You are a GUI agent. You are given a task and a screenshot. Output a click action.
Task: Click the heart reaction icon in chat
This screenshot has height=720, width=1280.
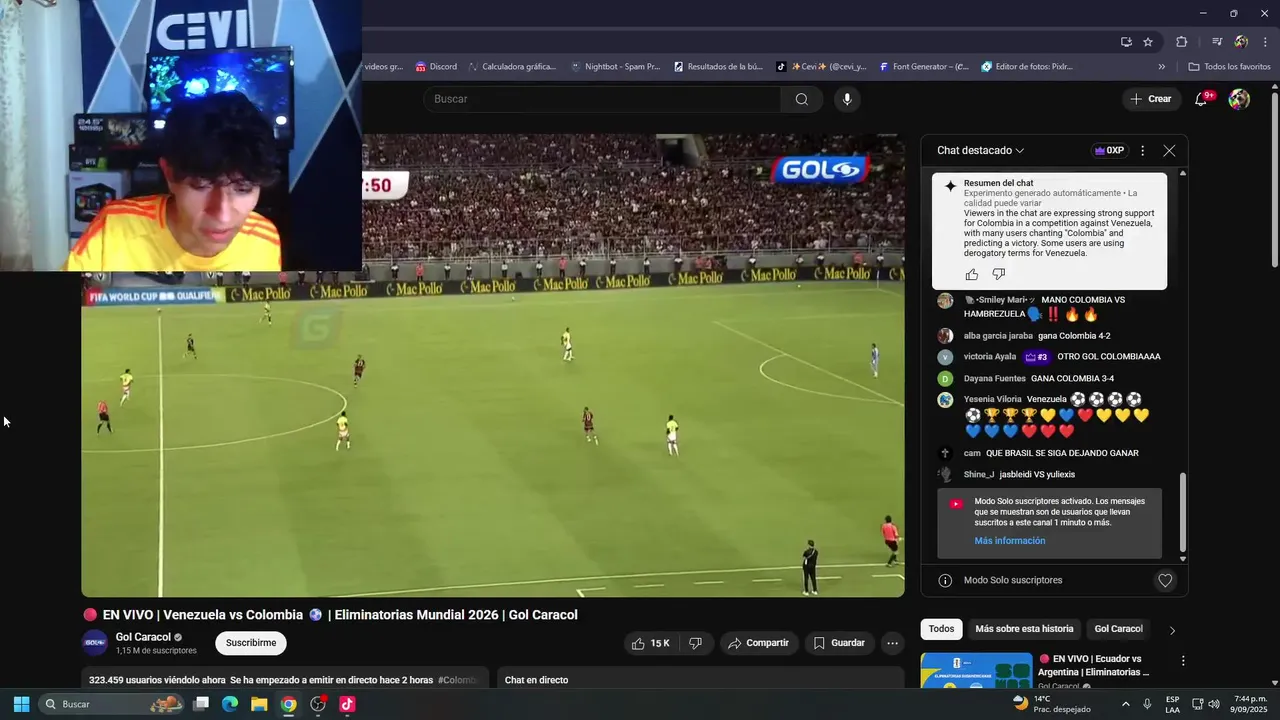(x=1165, y=580)
